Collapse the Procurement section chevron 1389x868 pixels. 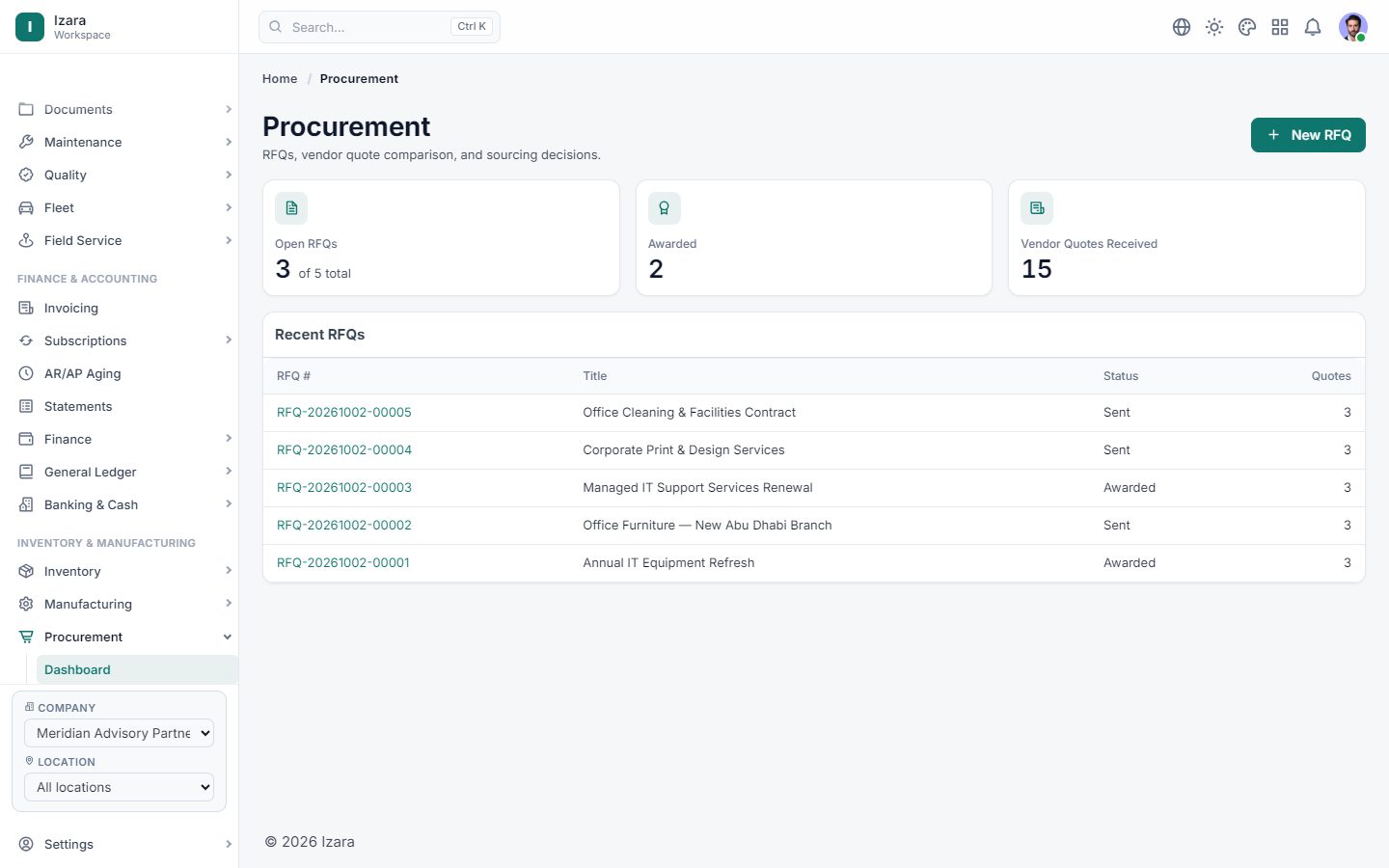228,637
